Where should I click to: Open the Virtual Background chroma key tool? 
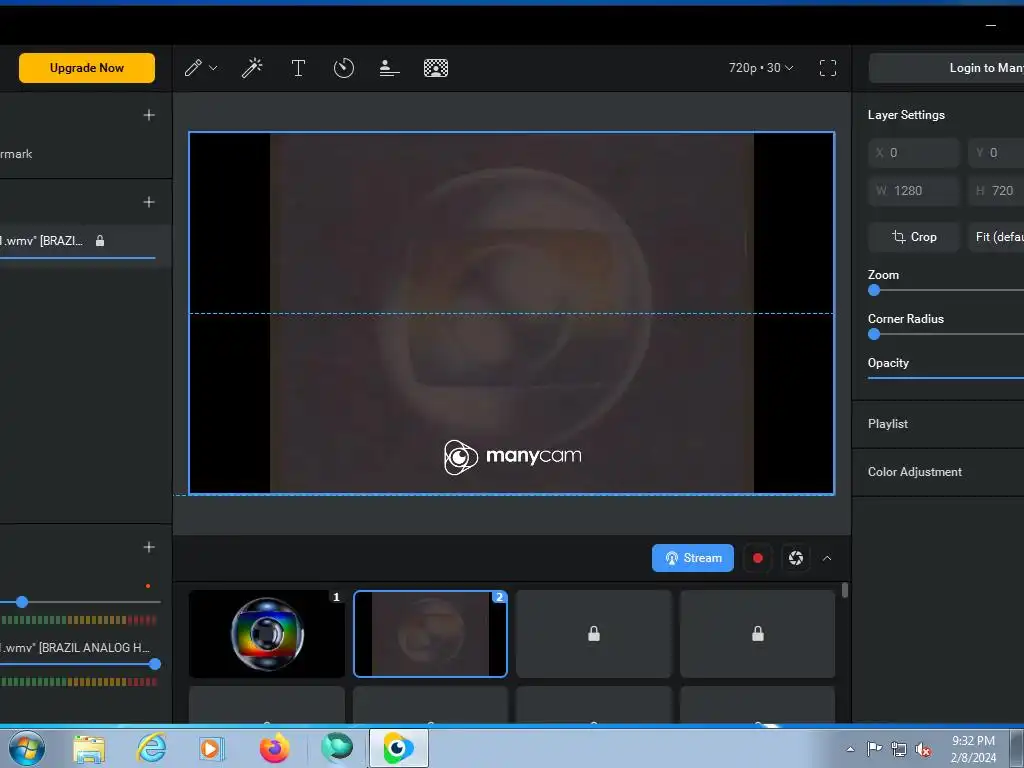tap(436, 68)
